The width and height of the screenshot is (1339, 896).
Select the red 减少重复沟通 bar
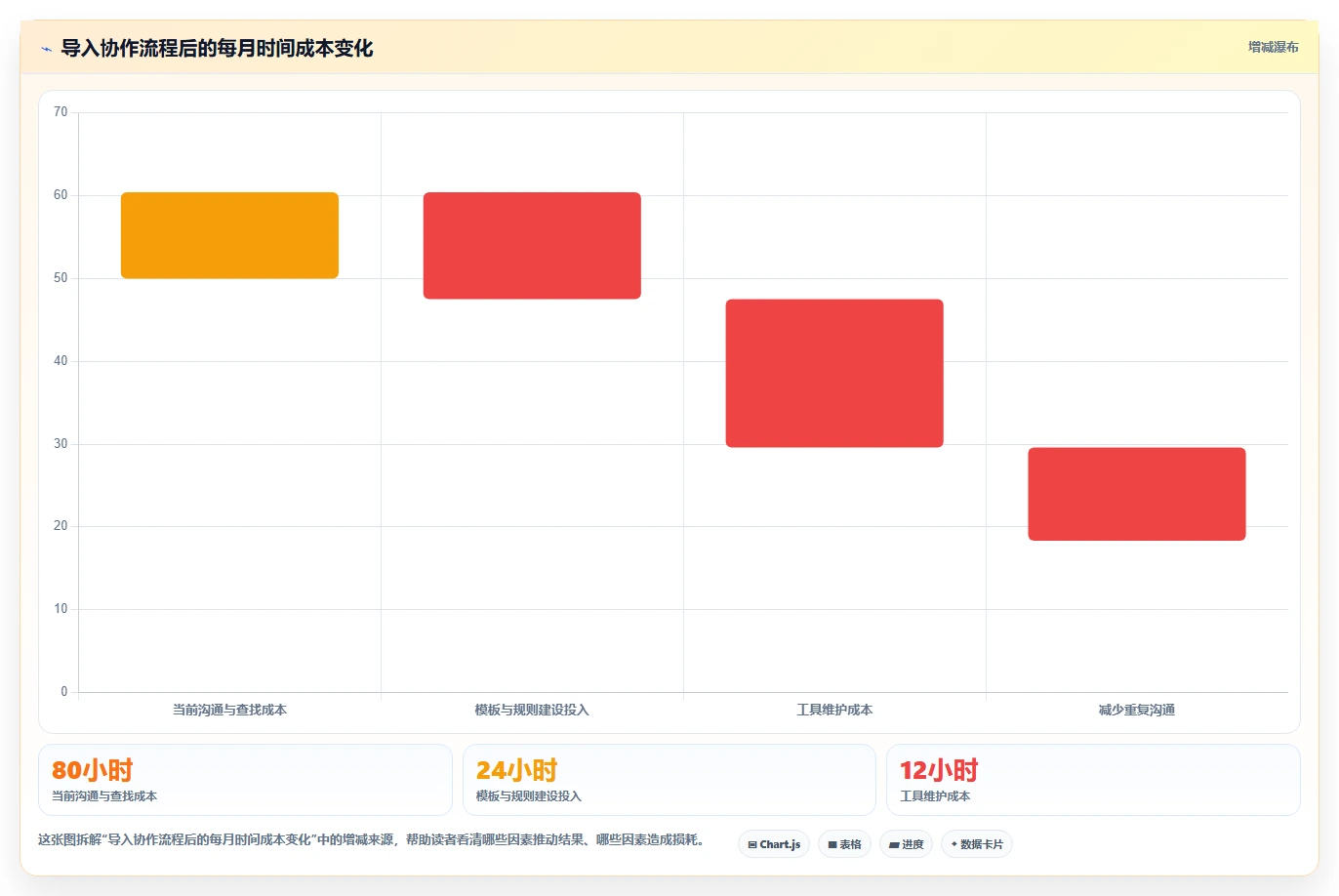[x=1137, y=494]
